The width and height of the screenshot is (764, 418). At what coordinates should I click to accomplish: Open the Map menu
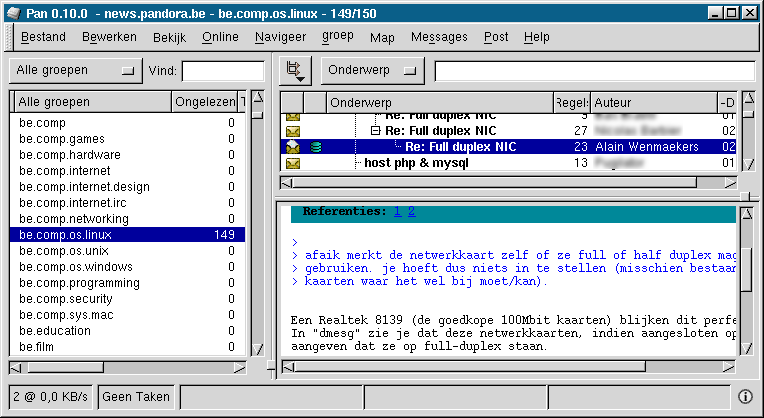coord(382,38)
